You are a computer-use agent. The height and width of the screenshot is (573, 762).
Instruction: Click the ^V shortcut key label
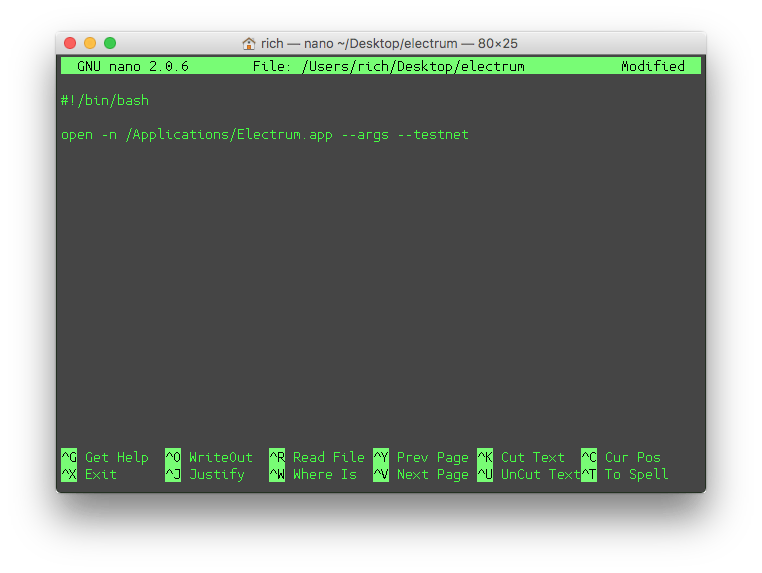381,474
